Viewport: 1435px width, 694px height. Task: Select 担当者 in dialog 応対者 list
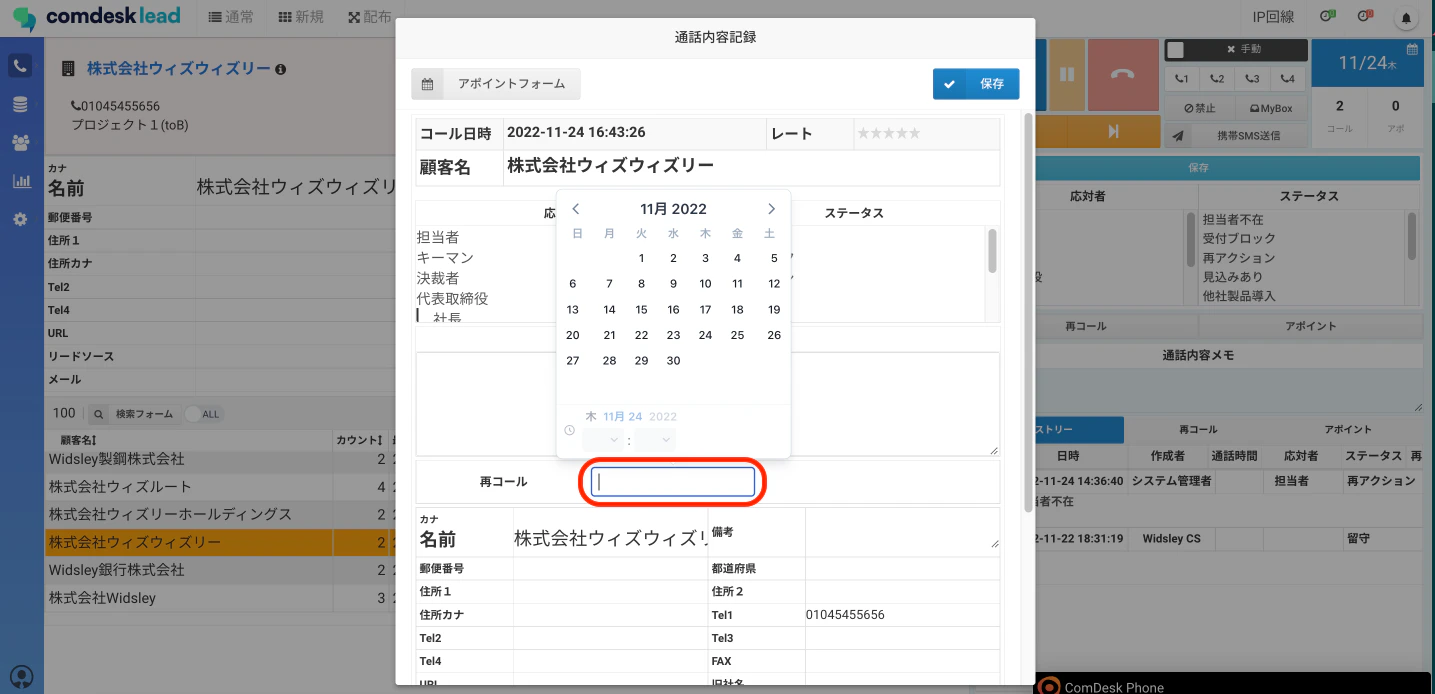click(438, 238)
